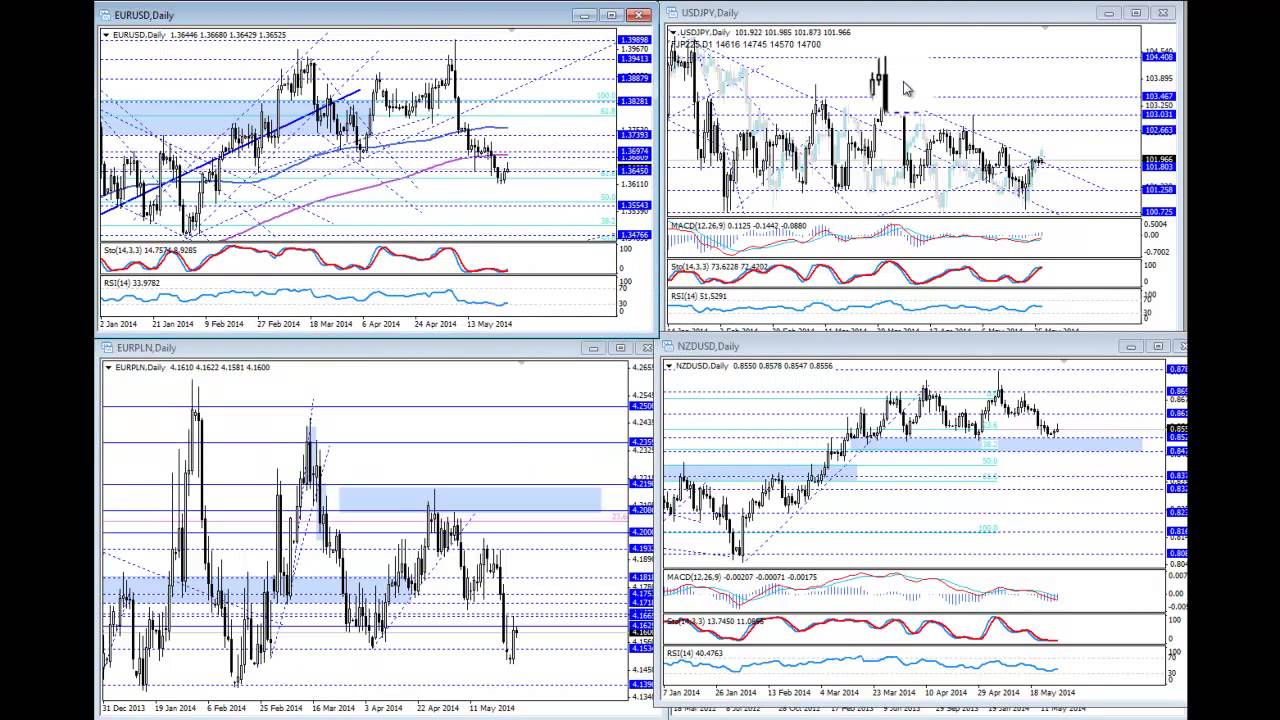Click the Sto(14,3,3) 73.6228 label in USDJPY
Viewport: 1280px width, 720px height.
(x=720, y=267)
